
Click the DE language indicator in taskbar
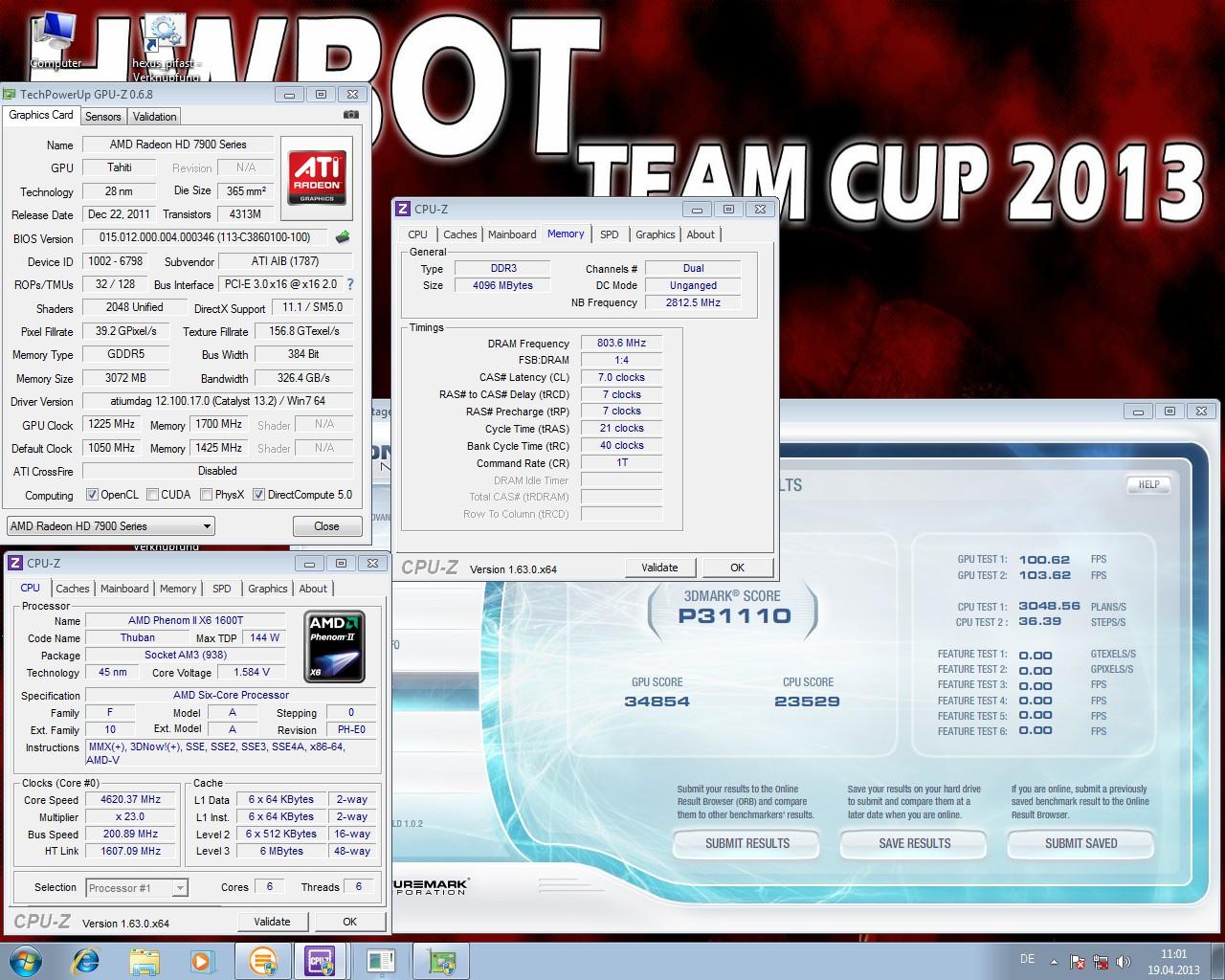[1027, 959]
